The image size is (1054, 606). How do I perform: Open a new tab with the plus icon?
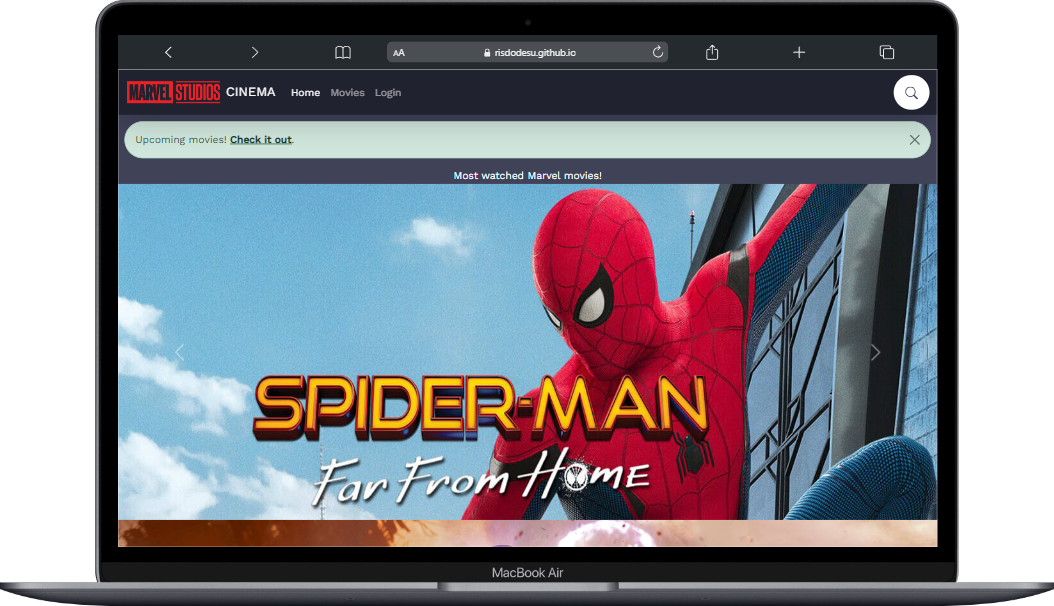coord(799,52)
